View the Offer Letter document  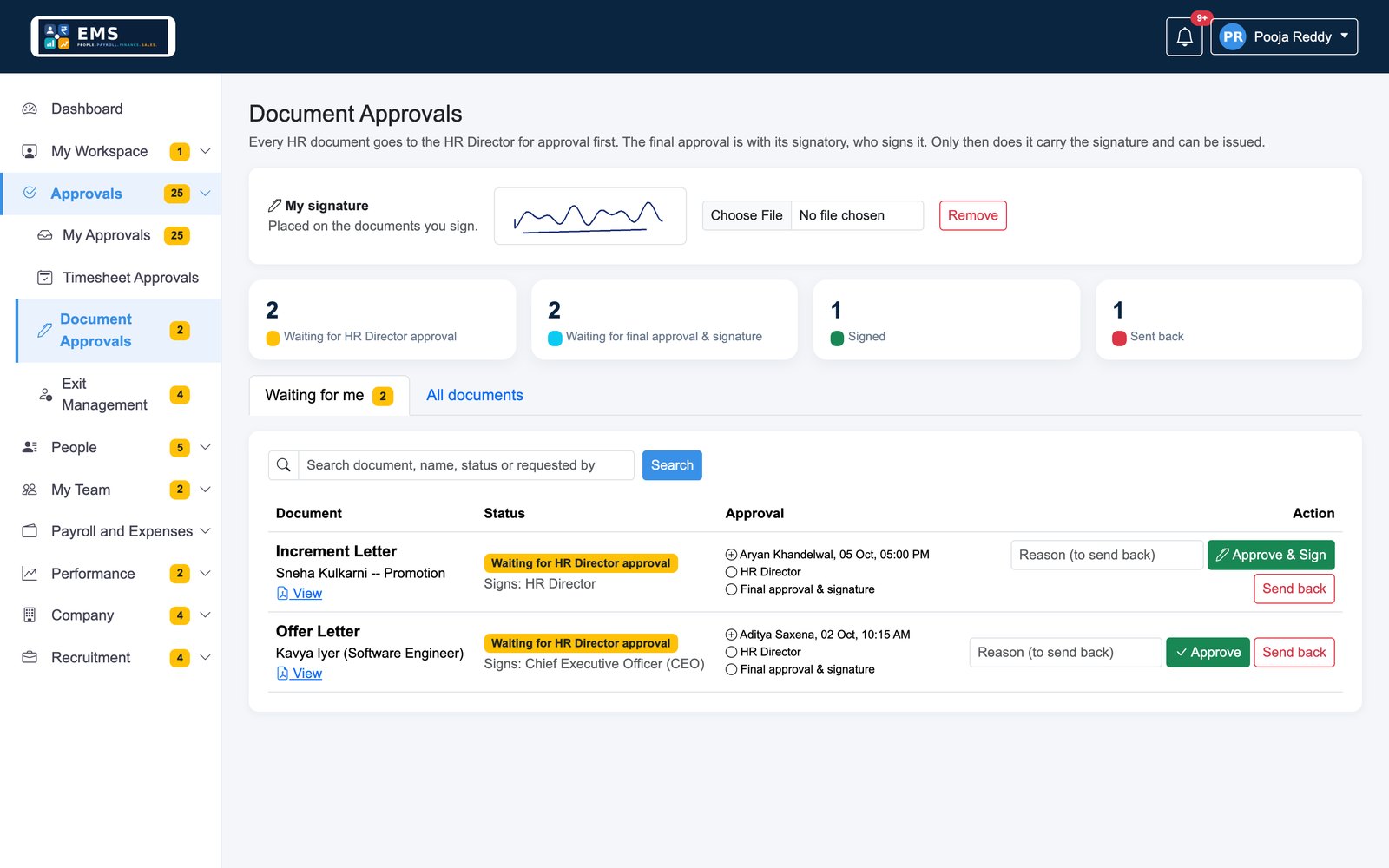(300, 674)
